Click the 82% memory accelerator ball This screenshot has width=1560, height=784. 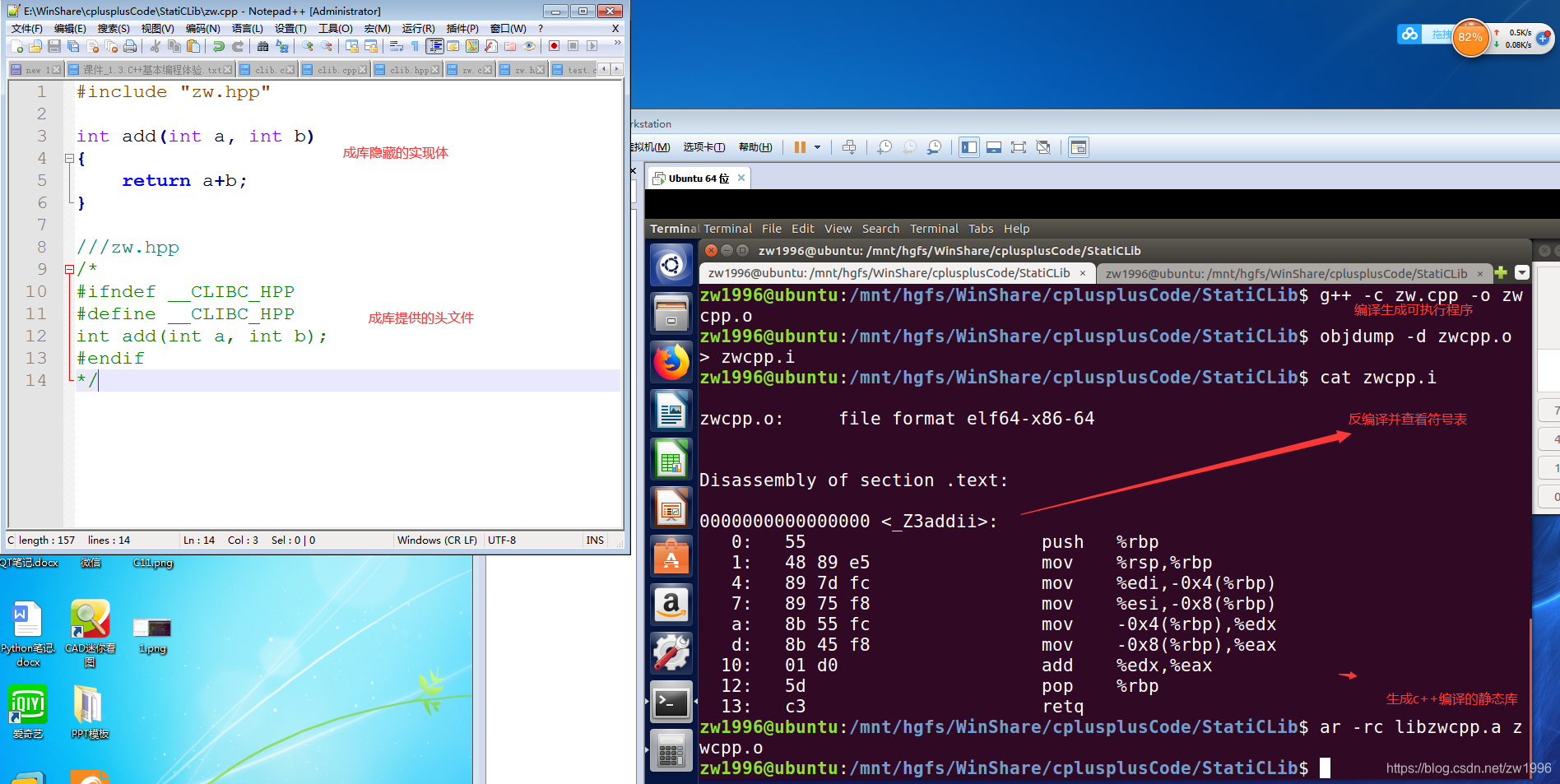[x=1469, y=37]
